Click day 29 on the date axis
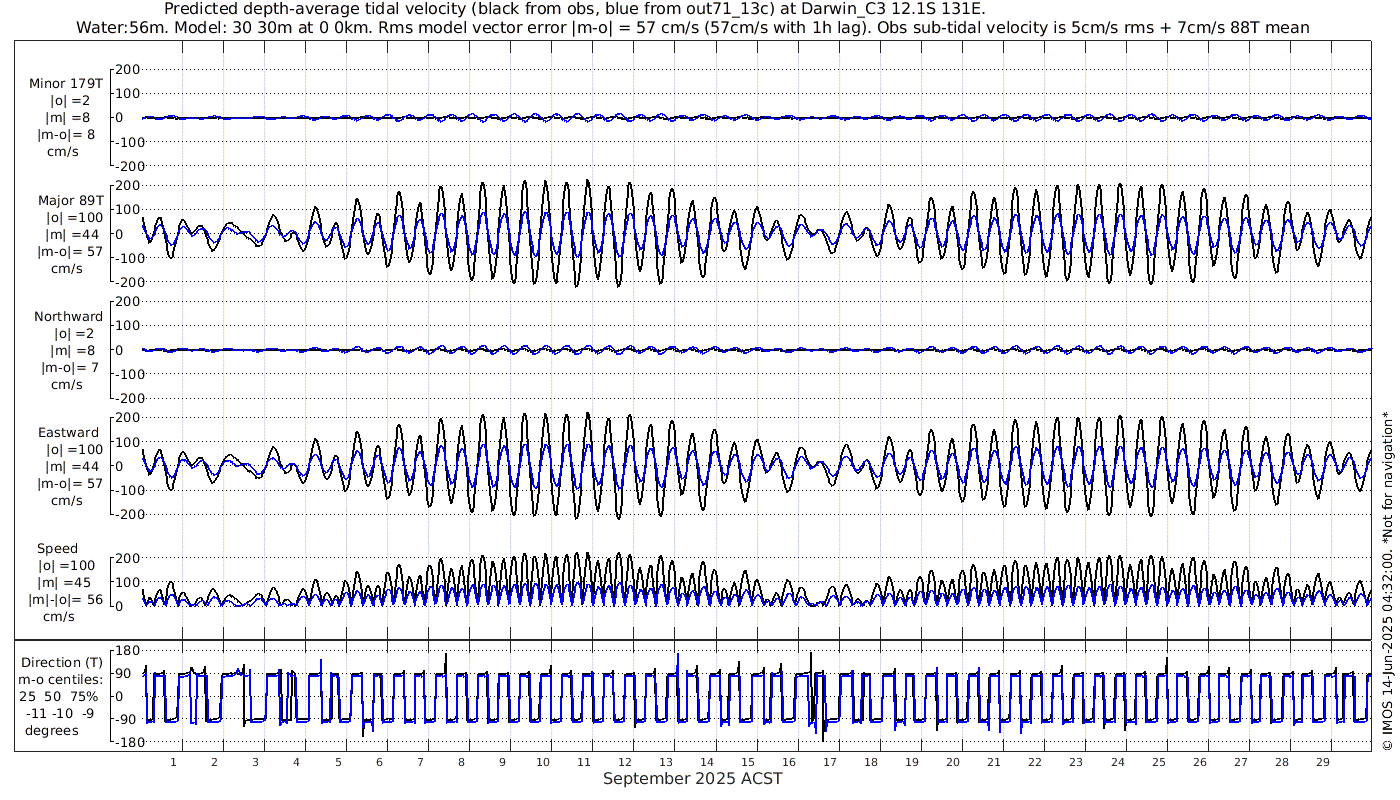 tap(1322, 761)
